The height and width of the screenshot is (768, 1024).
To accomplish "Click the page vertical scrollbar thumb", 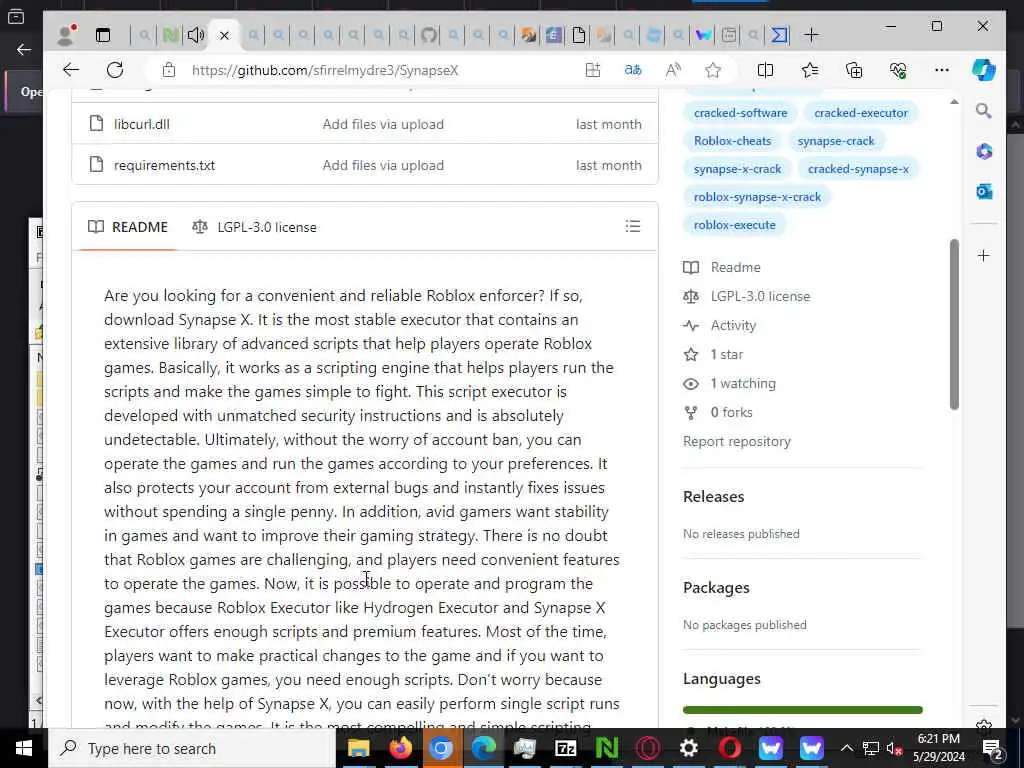I will tap(954, 325).
